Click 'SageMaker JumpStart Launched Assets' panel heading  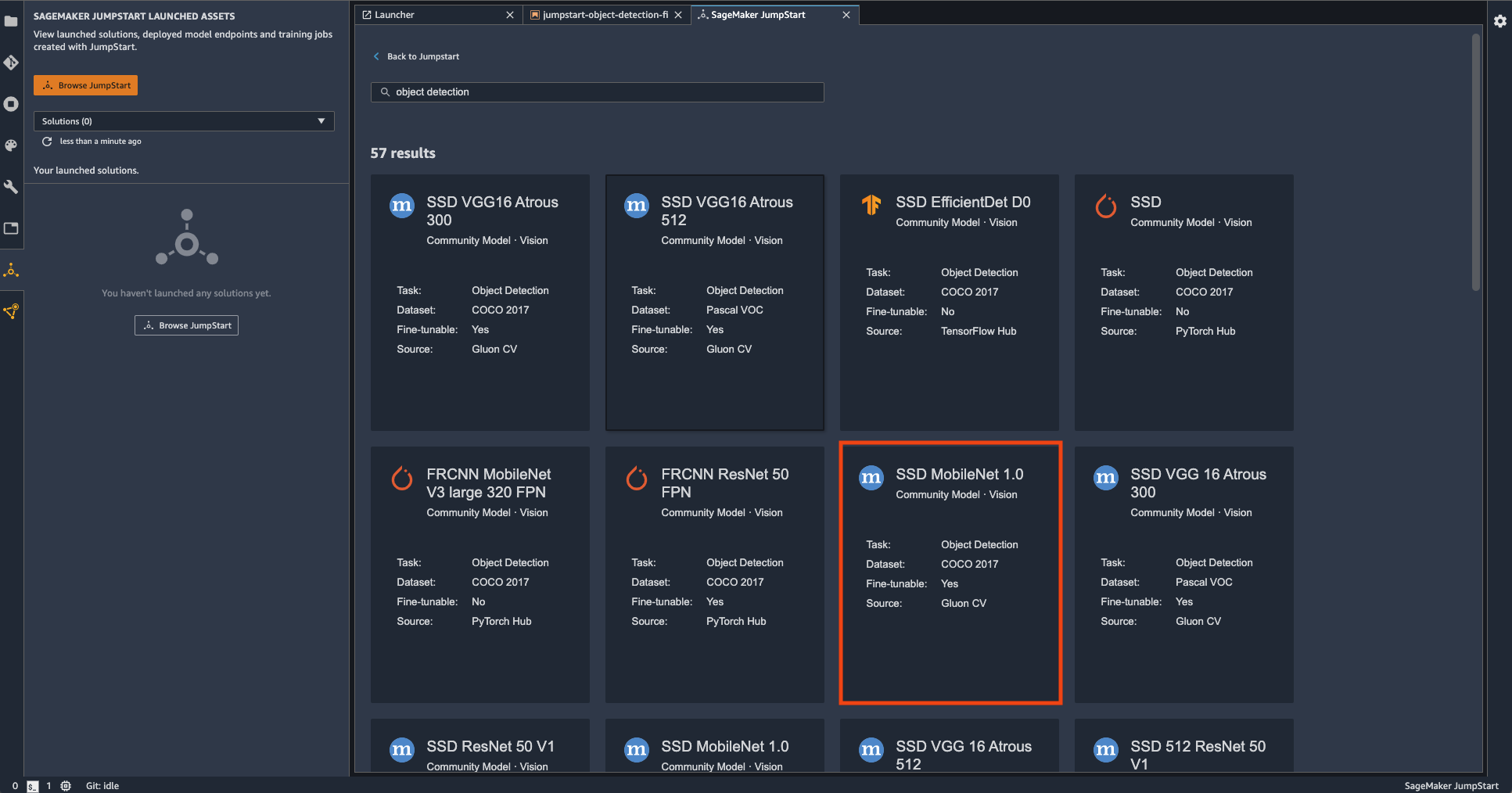click(x=134, y=16)
